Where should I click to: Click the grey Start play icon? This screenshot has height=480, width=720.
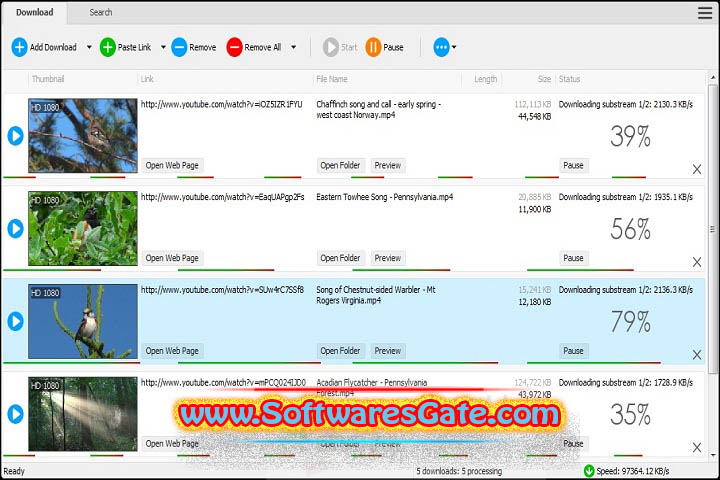tap(331, 47)
